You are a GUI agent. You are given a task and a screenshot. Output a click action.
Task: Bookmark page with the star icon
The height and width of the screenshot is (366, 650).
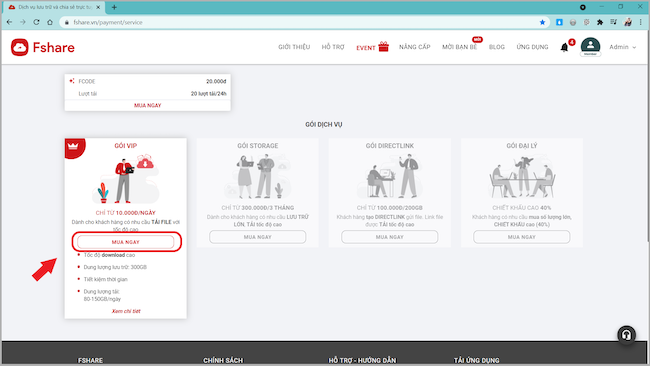coord(542,22)
